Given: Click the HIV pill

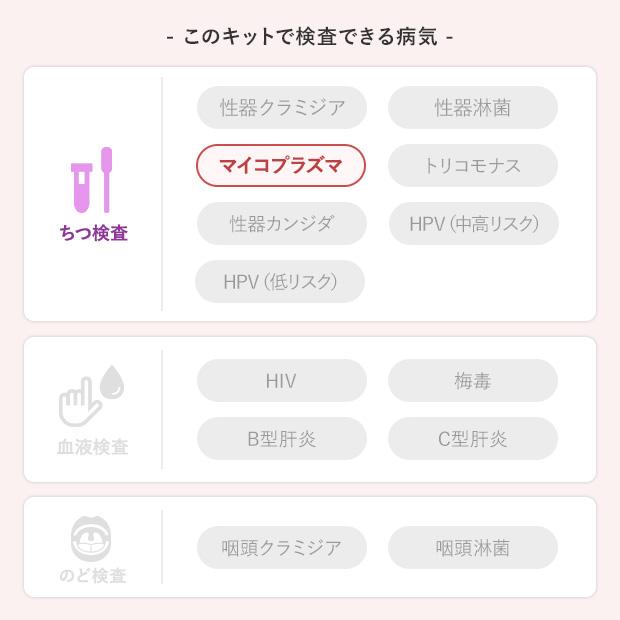Looking at the screenshot, I should [x=282, y=381].
